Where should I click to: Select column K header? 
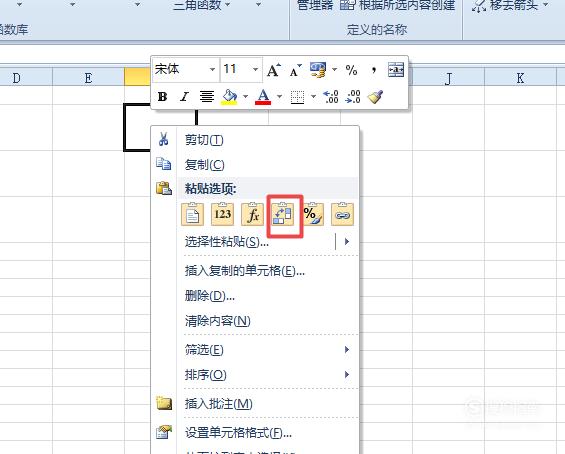click(x=520, y=78)
